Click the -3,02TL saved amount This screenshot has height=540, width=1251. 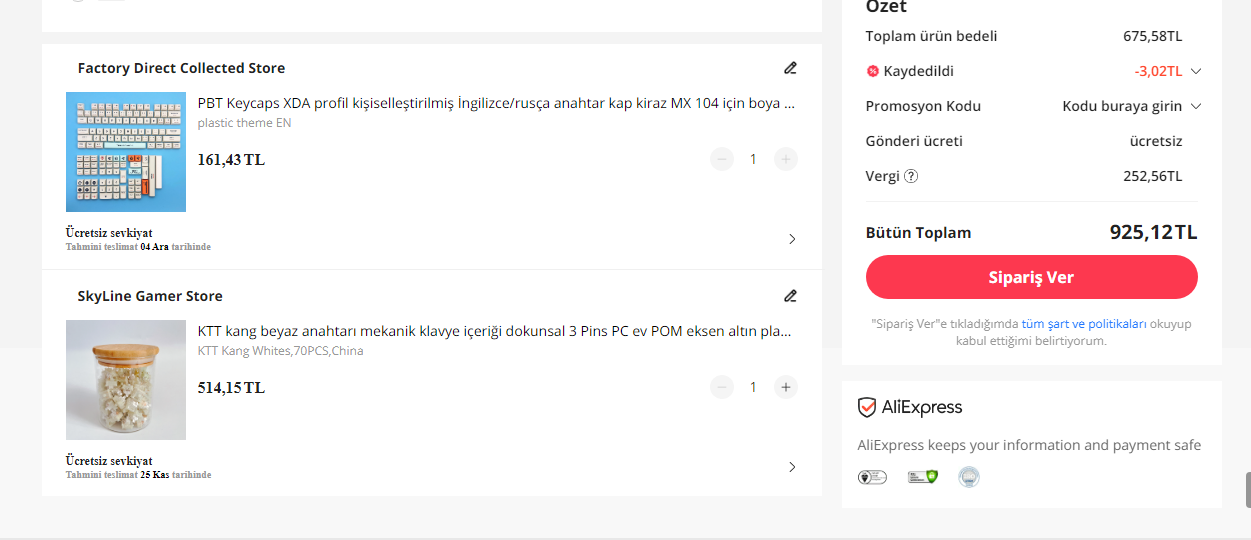pos(1158,71)
